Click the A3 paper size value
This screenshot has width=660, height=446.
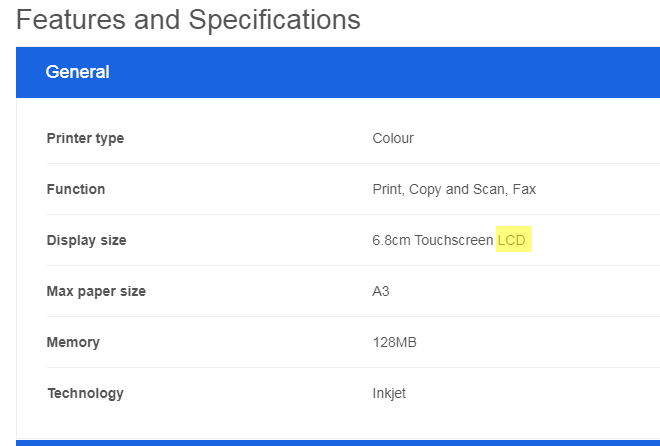[x=381, y=291]
